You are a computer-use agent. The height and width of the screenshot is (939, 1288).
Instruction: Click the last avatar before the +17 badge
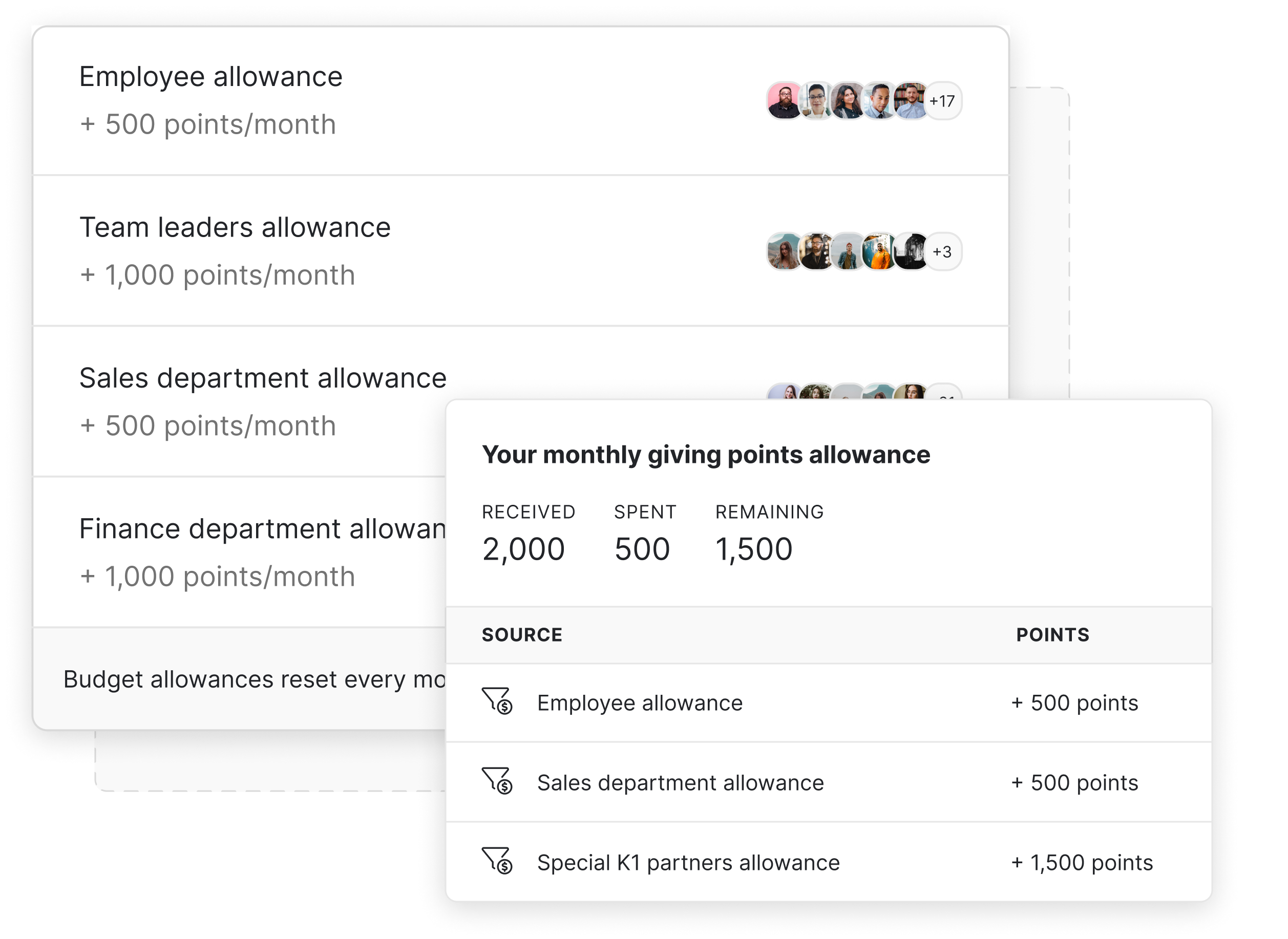point(911,100)
